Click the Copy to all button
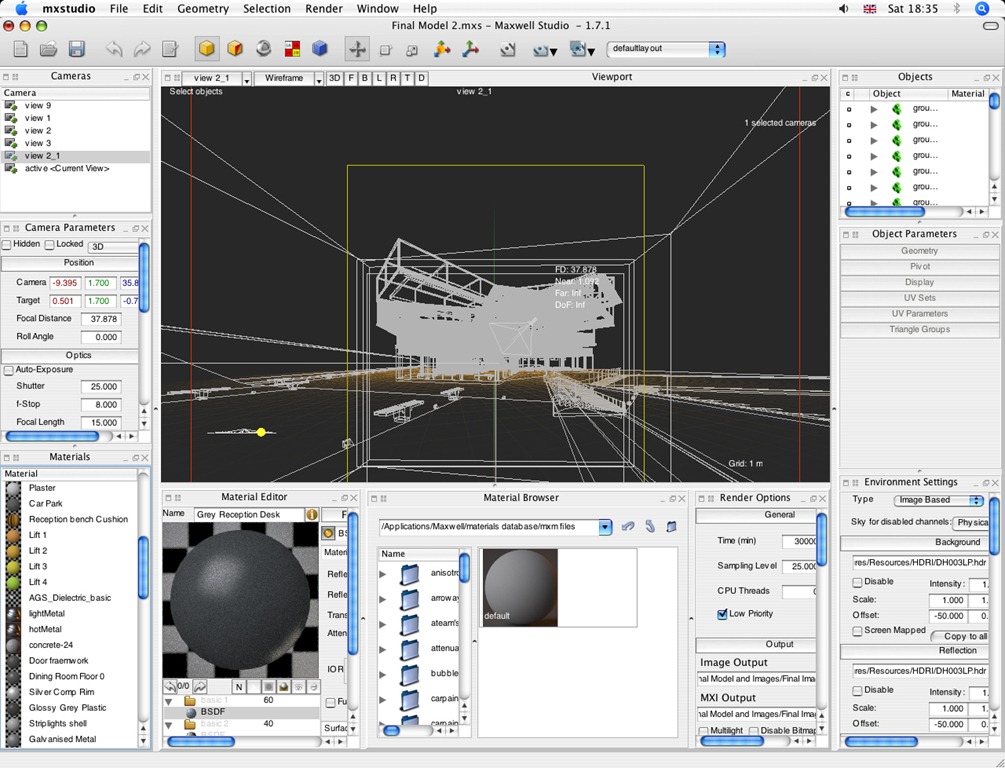The height and width of the screenshot is (768, 1005). pos(960,636)
